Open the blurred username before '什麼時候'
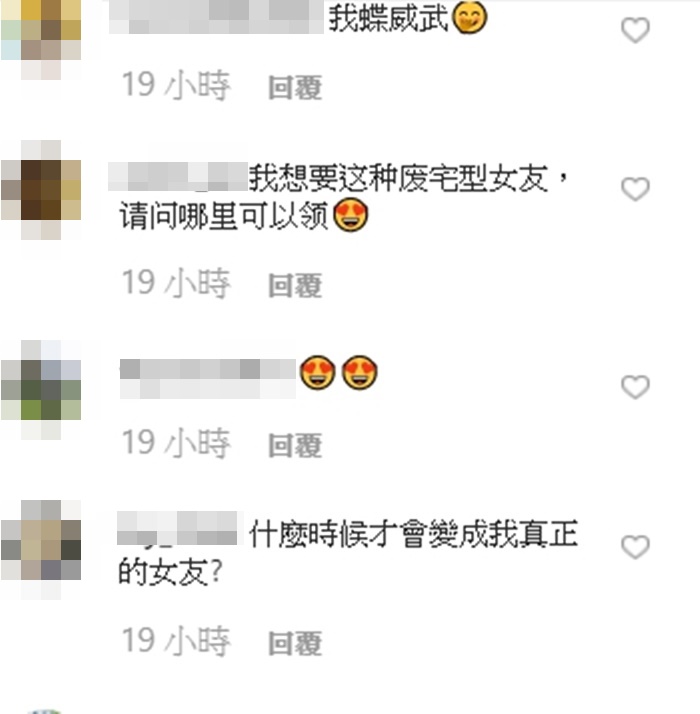700x714 pixels. pos(177,528)
